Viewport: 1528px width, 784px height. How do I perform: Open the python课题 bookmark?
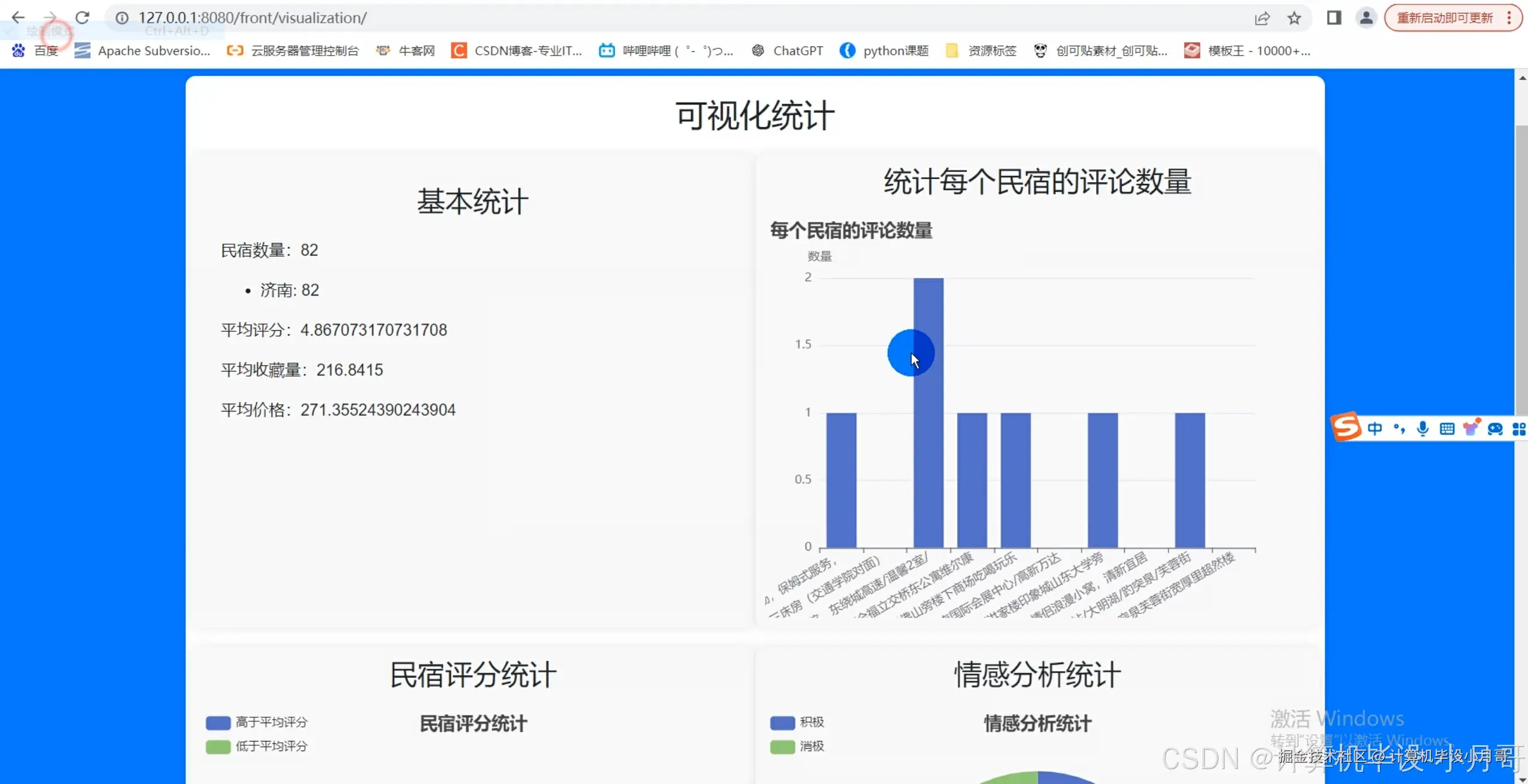(x=884, y=51)
